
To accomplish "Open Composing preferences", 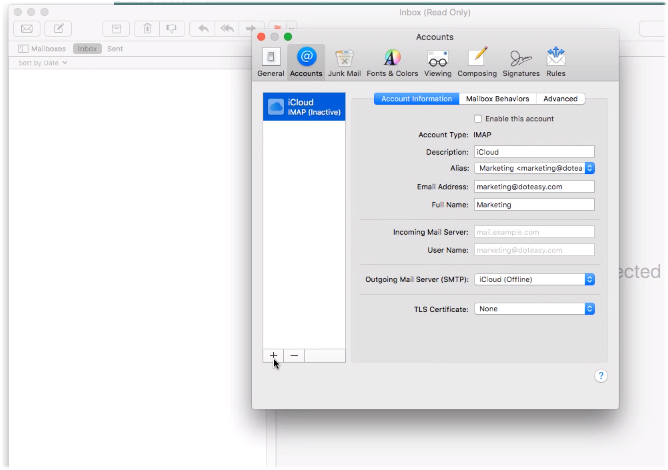I will pyautogui.click(x=477, y=62).
